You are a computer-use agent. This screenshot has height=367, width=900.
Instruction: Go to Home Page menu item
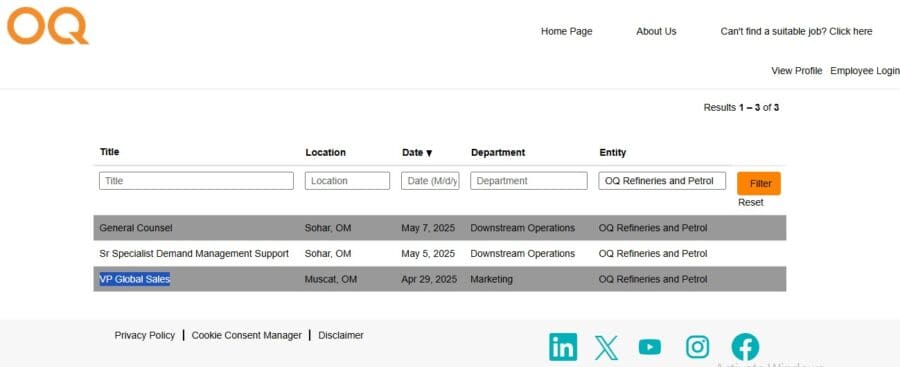[x=567, y=32]
